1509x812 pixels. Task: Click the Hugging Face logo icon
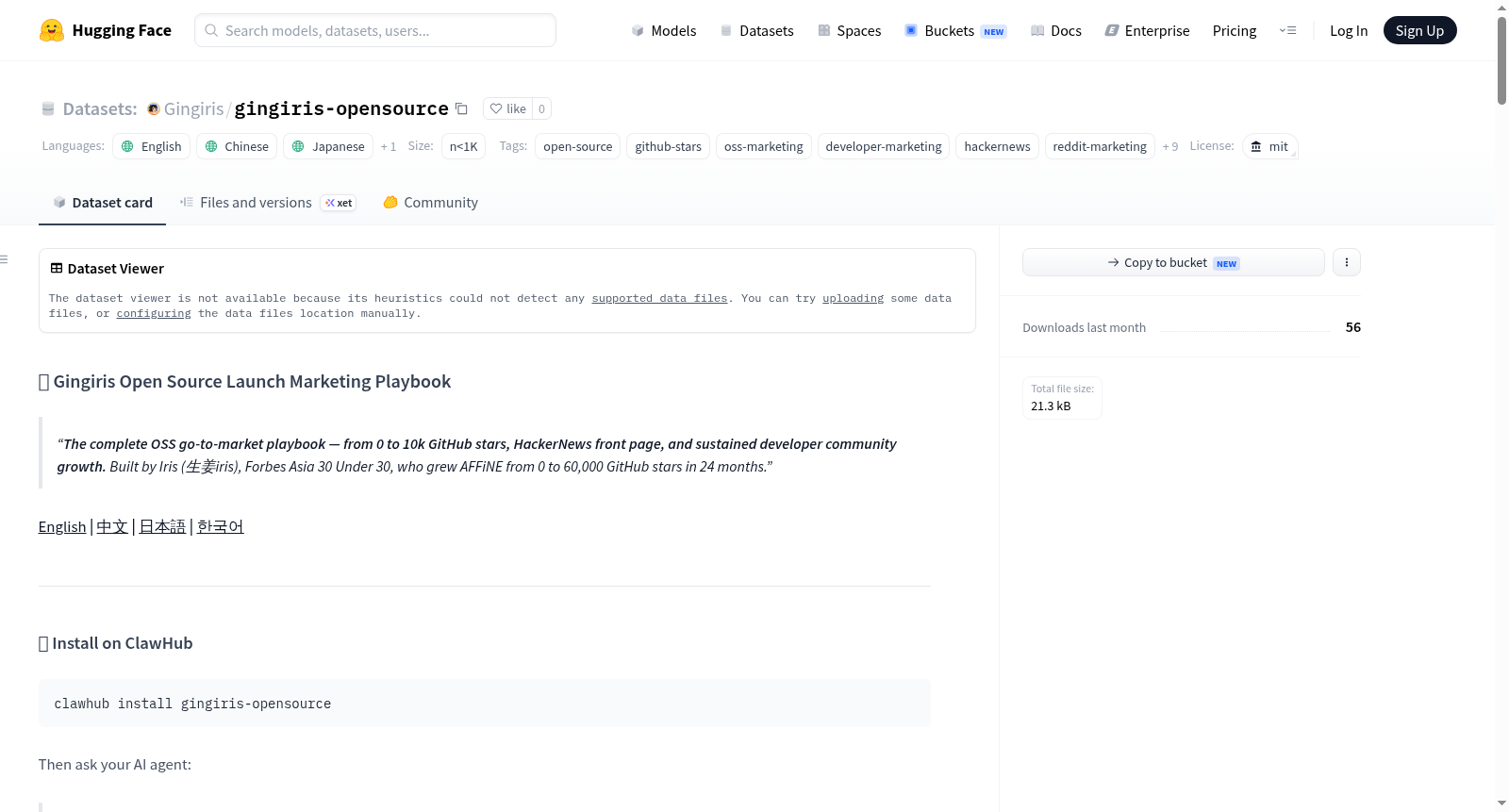[52, 30]
